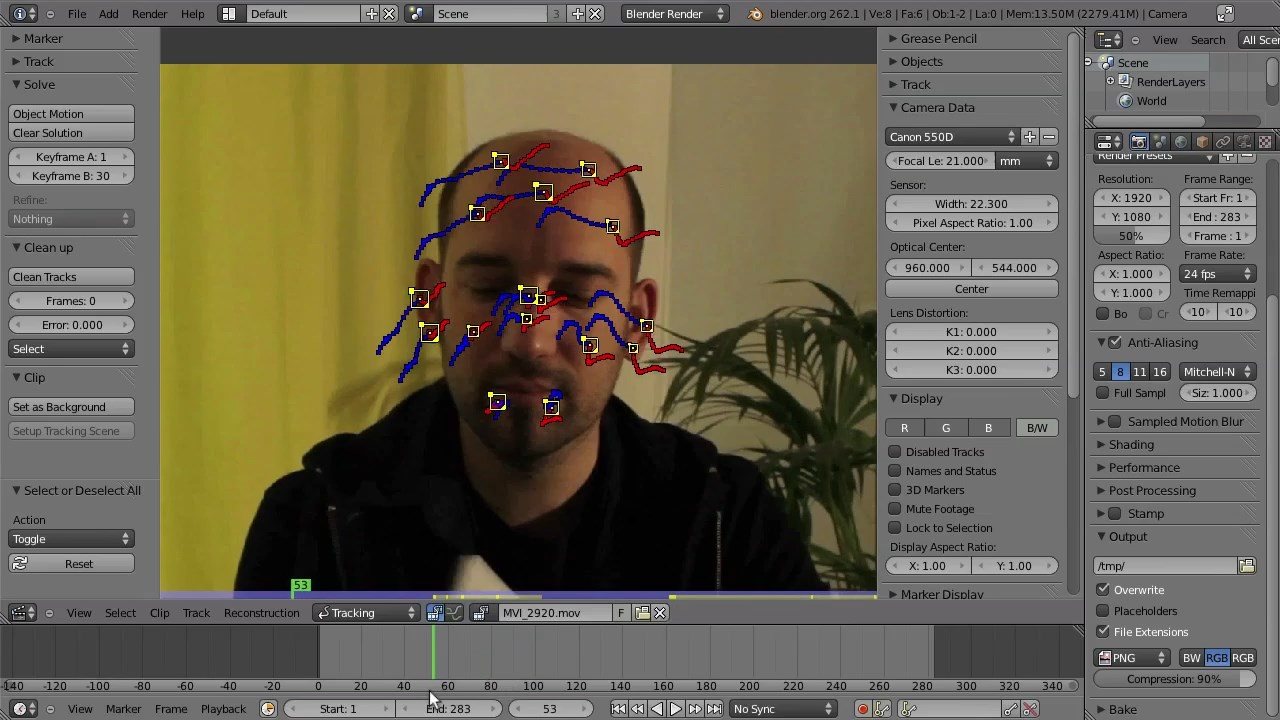Enable Mute Footage checkbox
Image resolution: width=1280 pixels, height=720 pixels.
895,509
